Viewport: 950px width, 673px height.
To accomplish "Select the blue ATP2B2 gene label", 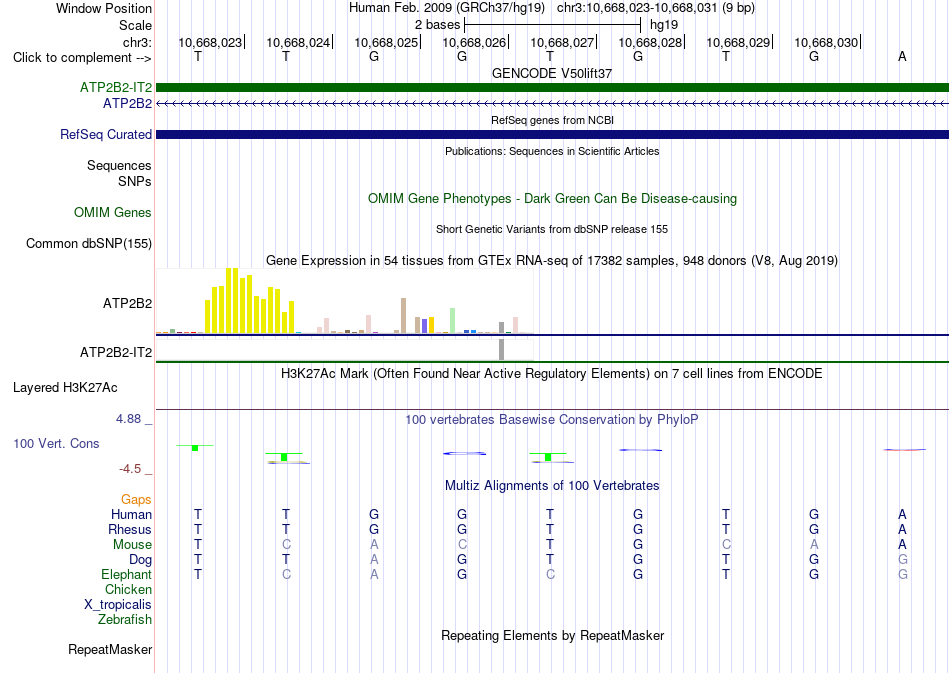I will coord(127,104).
